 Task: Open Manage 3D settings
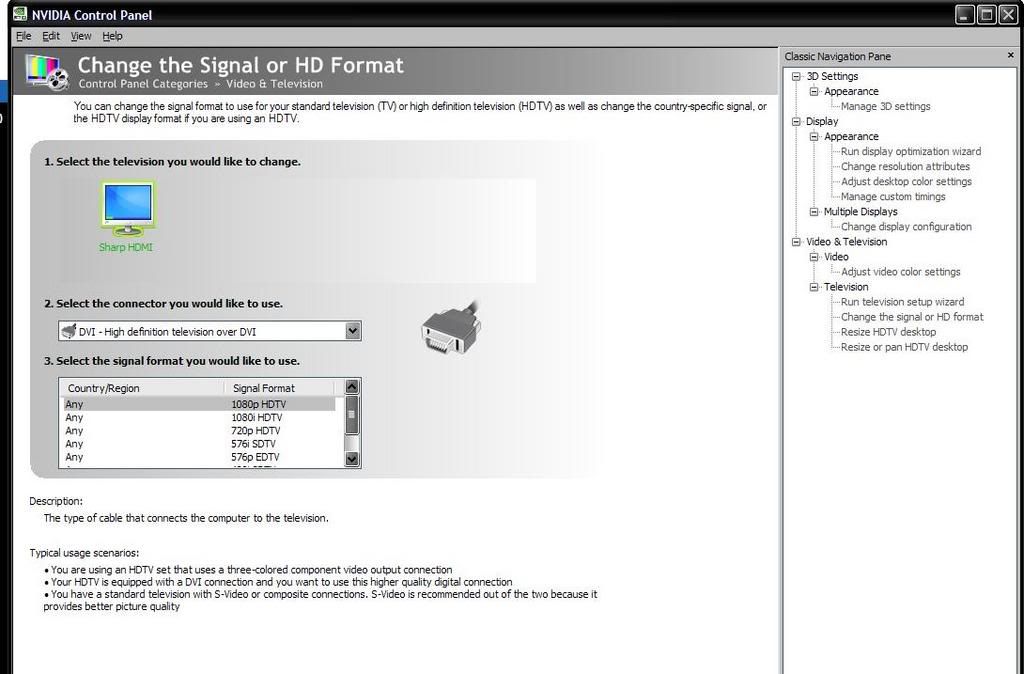pyautogui.click(x=886, y=106)
